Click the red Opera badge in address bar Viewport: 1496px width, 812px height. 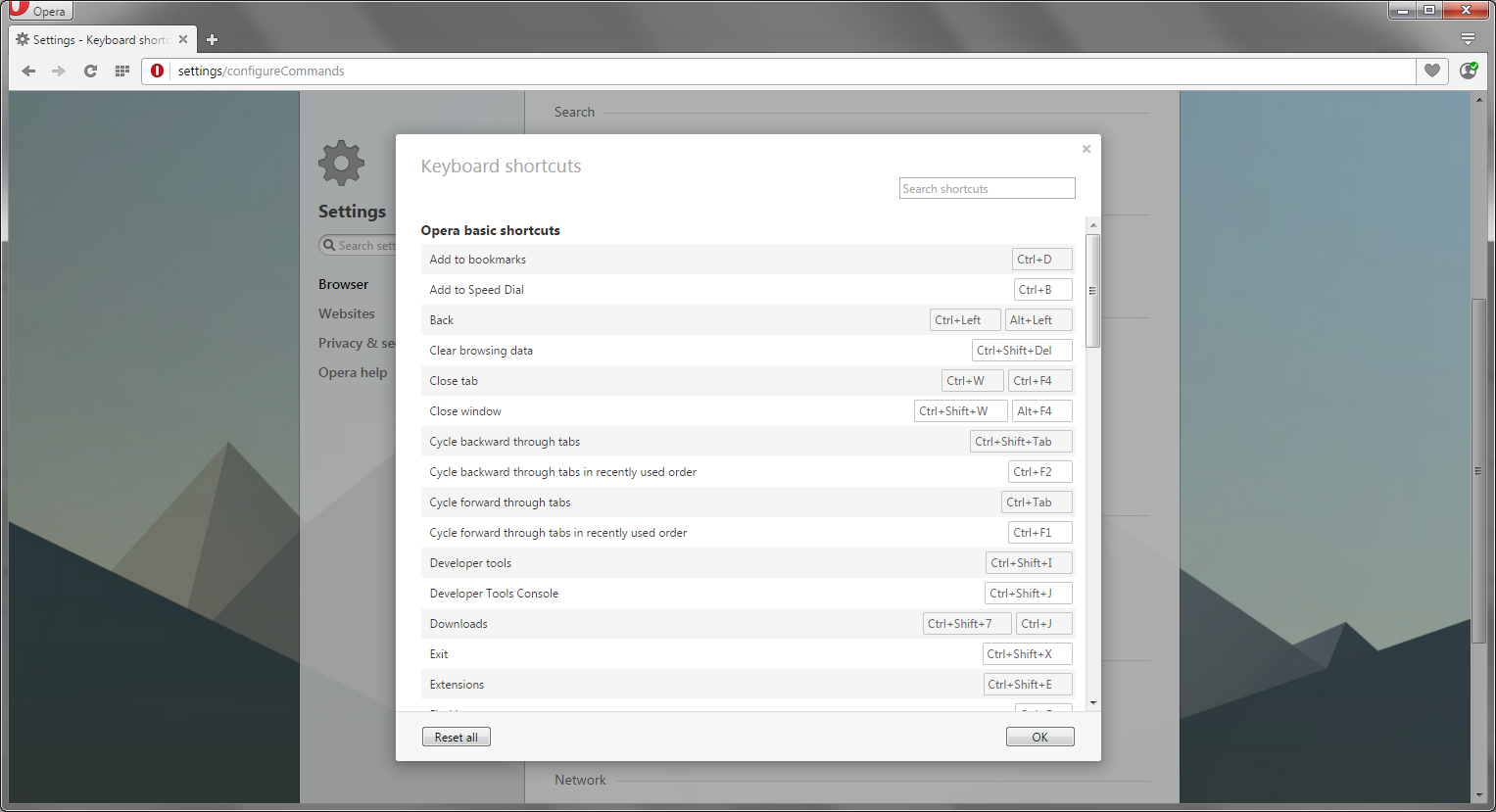click(157, 71)
